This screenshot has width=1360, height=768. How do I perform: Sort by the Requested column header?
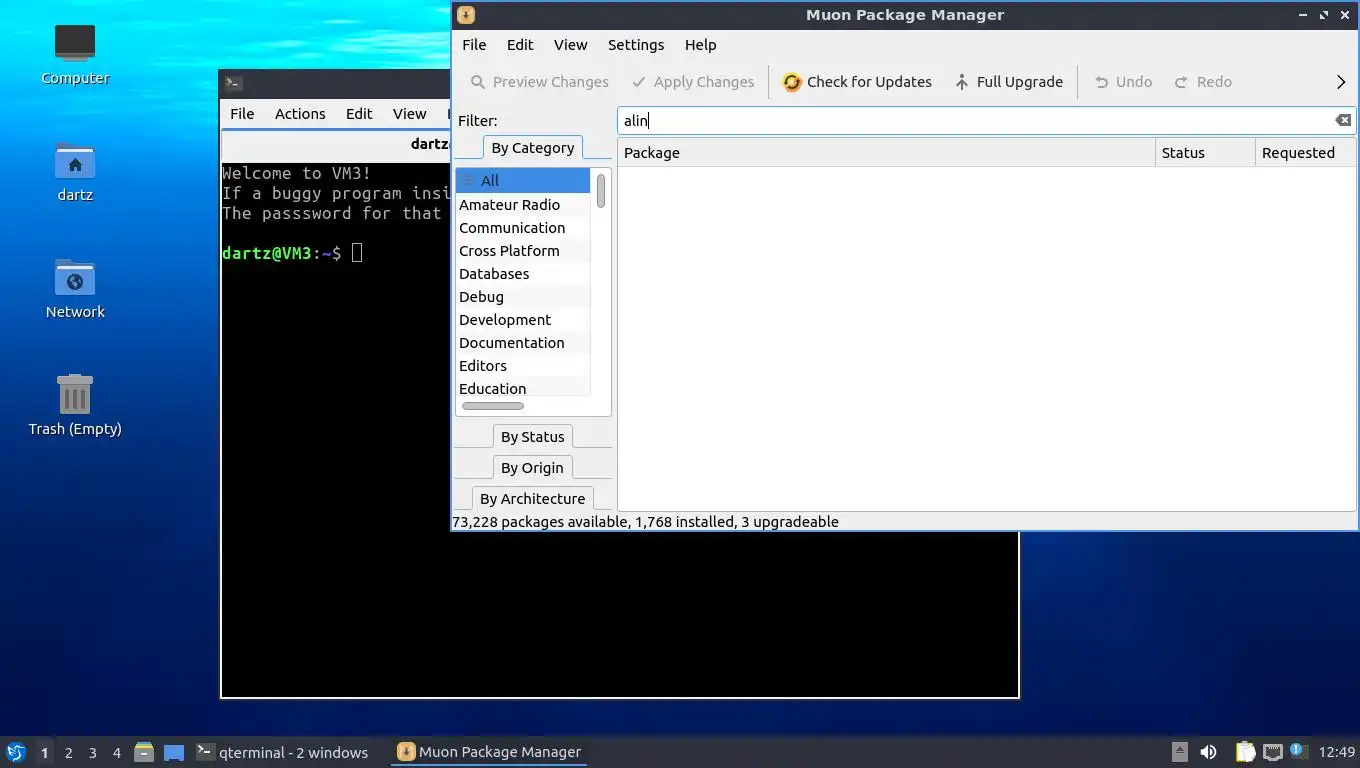coord(1305,153)
